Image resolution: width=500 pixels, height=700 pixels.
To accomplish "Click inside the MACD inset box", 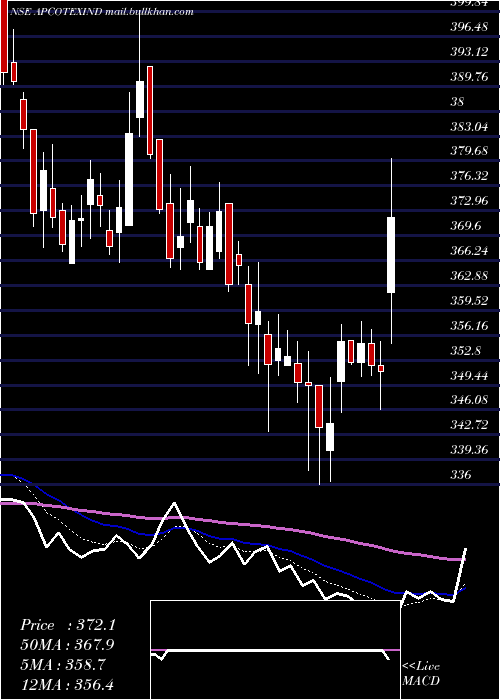I will [275, 650].
